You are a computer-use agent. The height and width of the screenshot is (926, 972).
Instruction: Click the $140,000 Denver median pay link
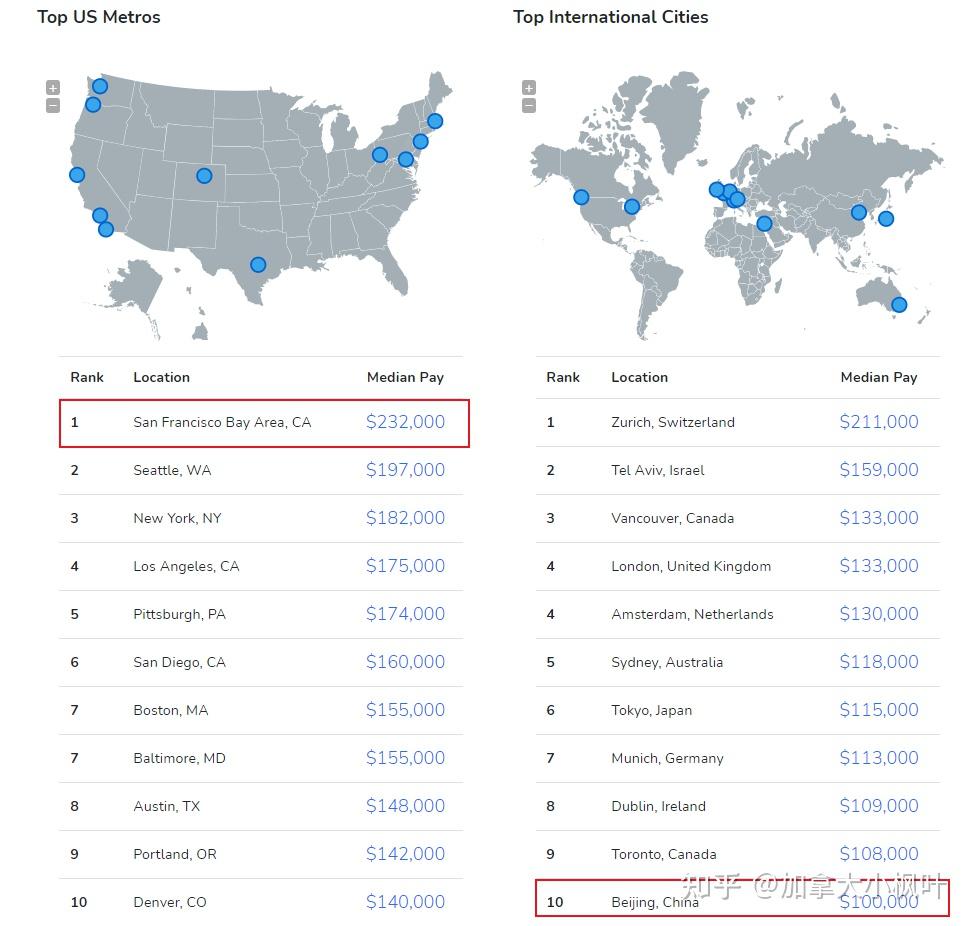(405, 902)
